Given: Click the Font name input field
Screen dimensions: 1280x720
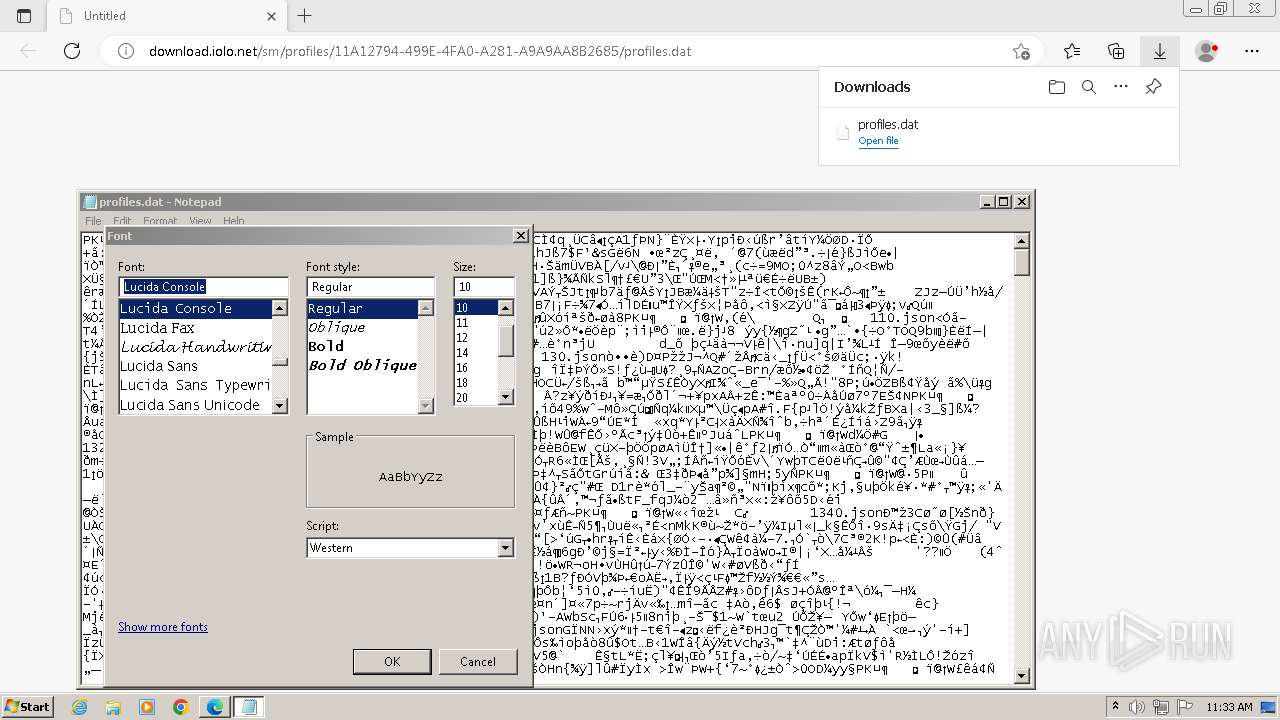Looking at the screenshot, I should 204,287.
